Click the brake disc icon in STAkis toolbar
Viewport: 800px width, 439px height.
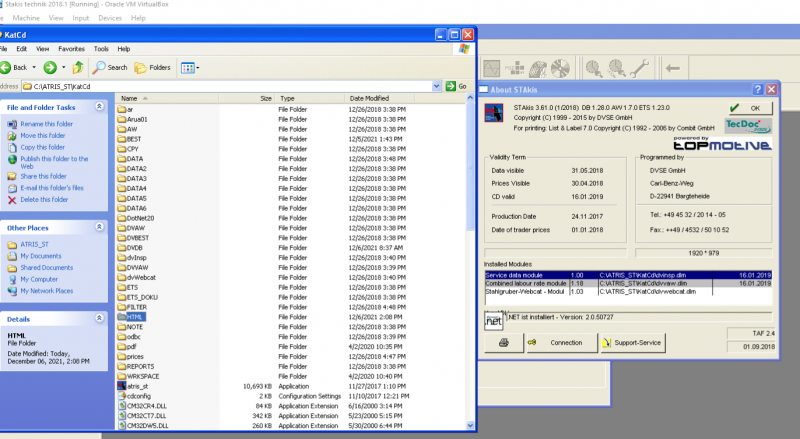(560, 68)
